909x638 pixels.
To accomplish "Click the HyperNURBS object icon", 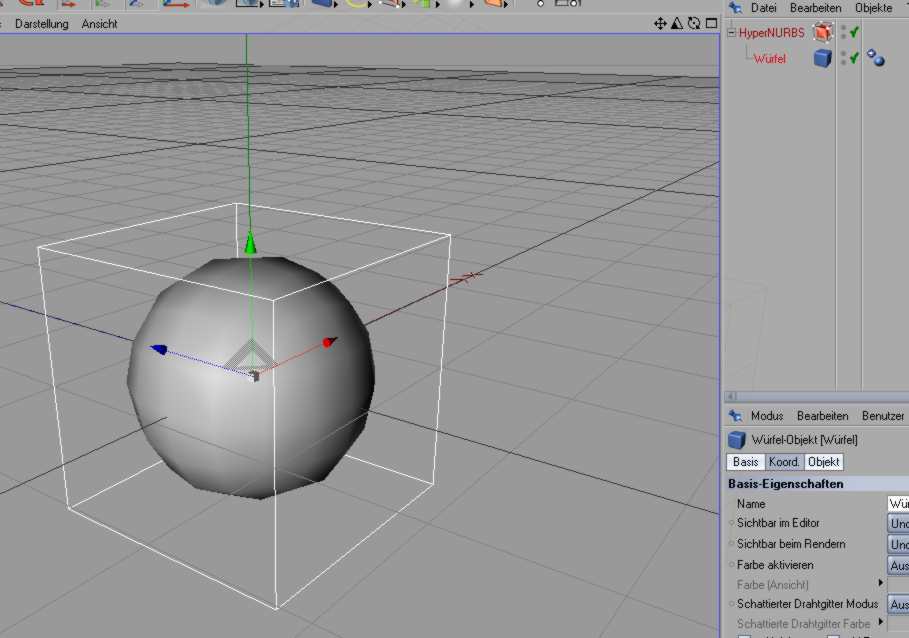I will click(x=822, y=33).
